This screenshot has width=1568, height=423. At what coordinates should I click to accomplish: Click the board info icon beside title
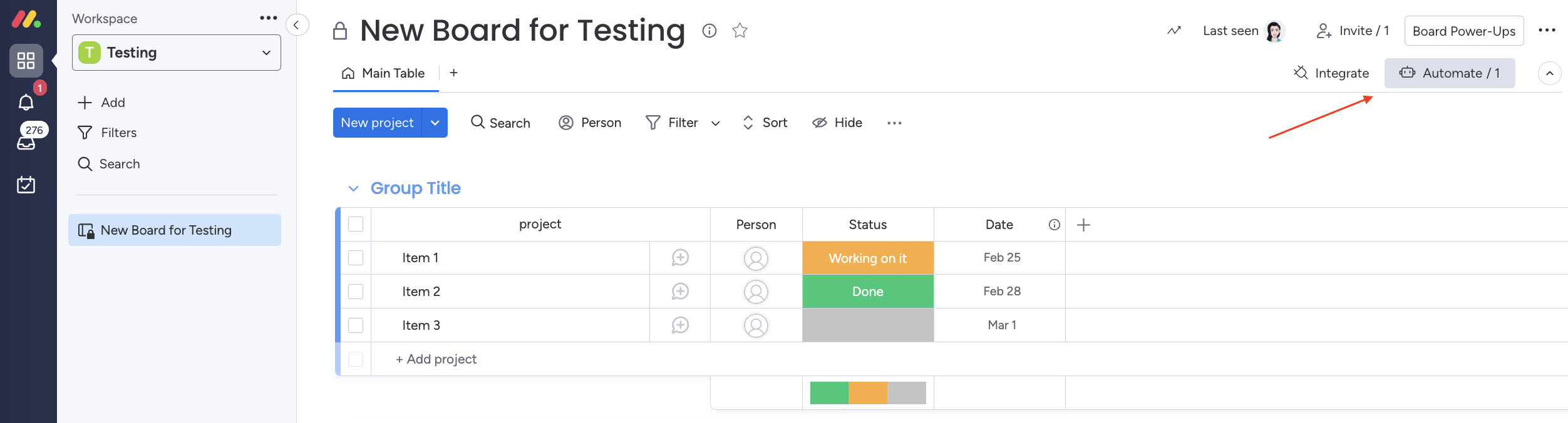(x=709, y=31)
